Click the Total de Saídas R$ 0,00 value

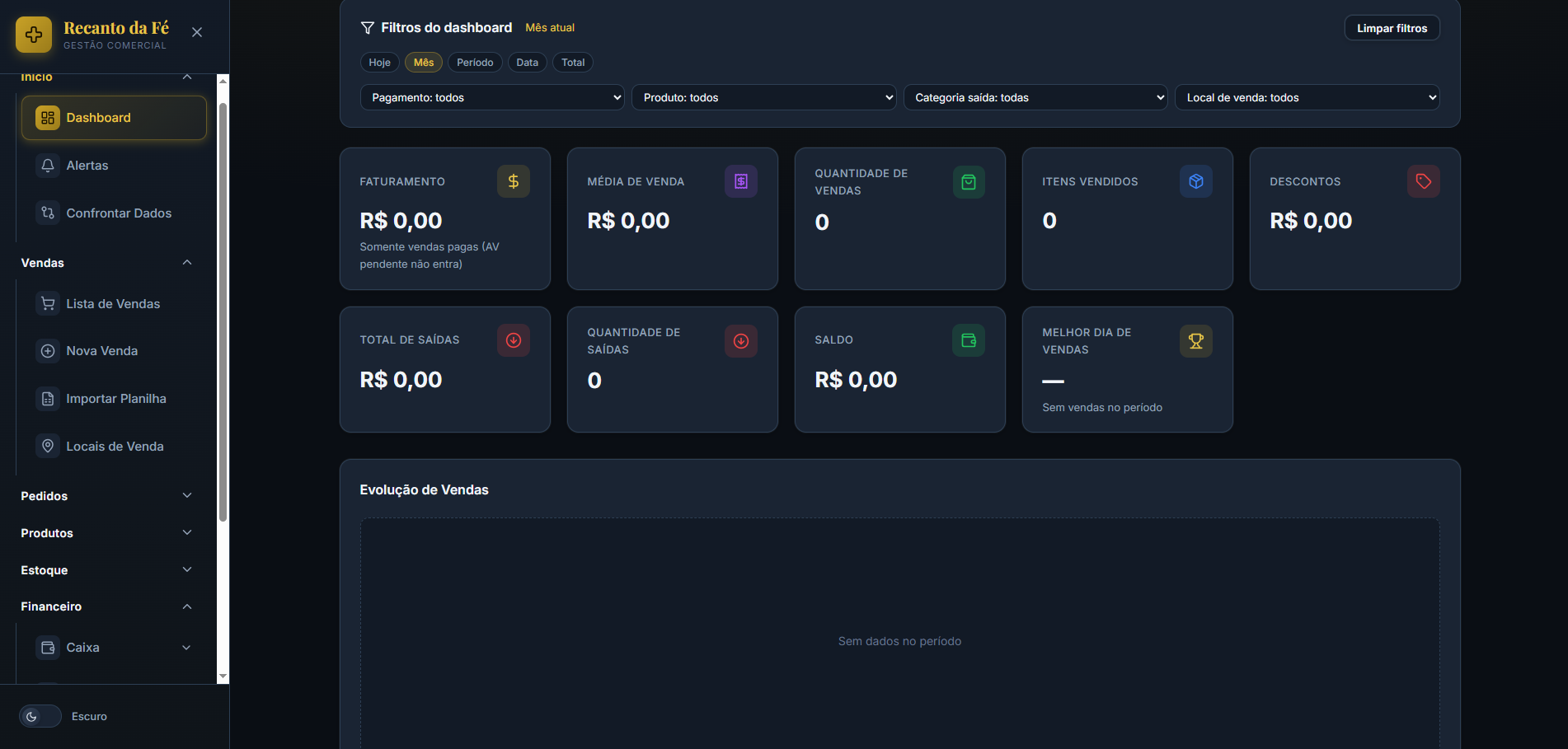tap(401, 380)
